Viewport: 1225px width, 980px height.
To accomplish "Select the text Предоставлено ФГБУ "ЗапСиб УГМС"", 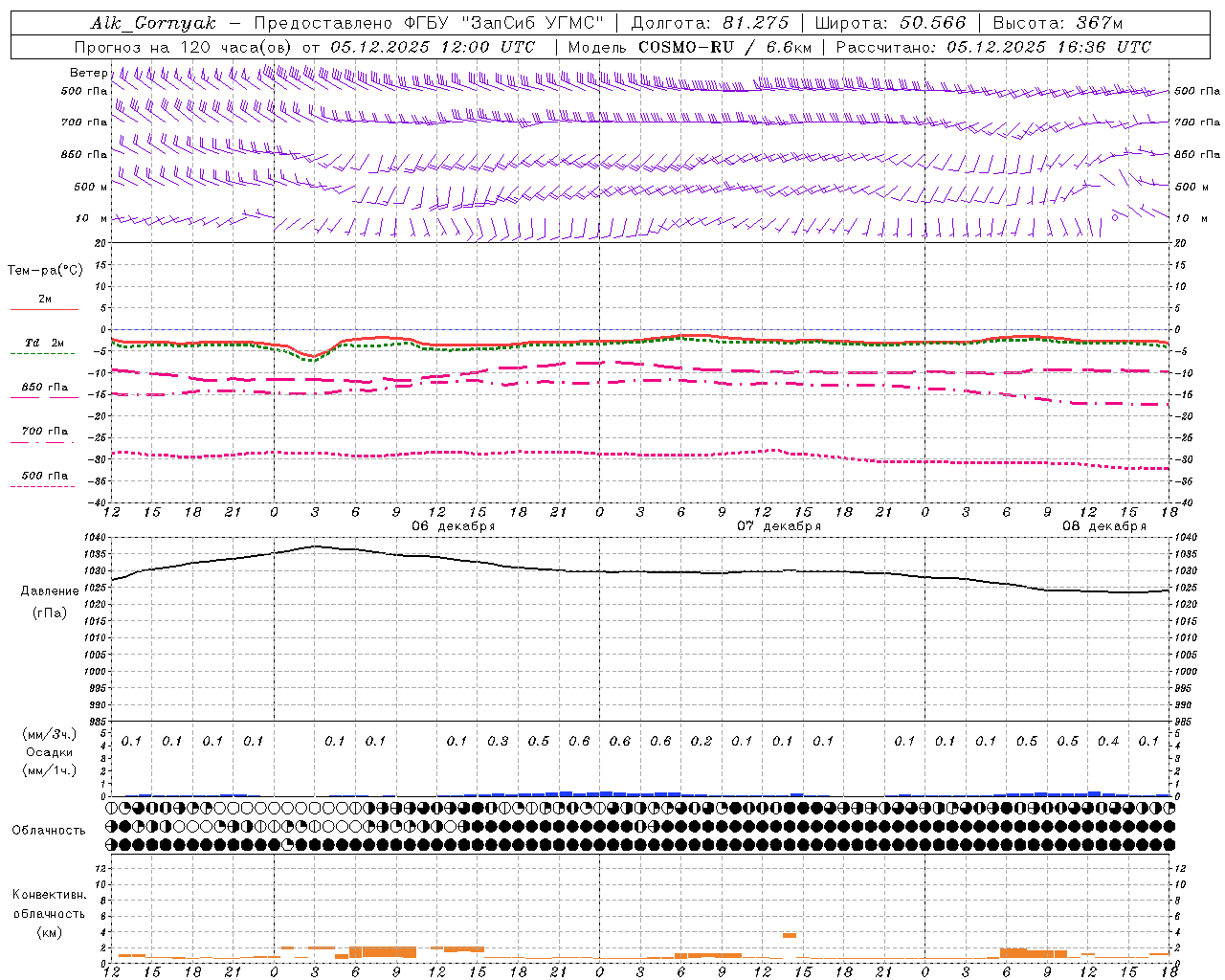I will [429, 23].
